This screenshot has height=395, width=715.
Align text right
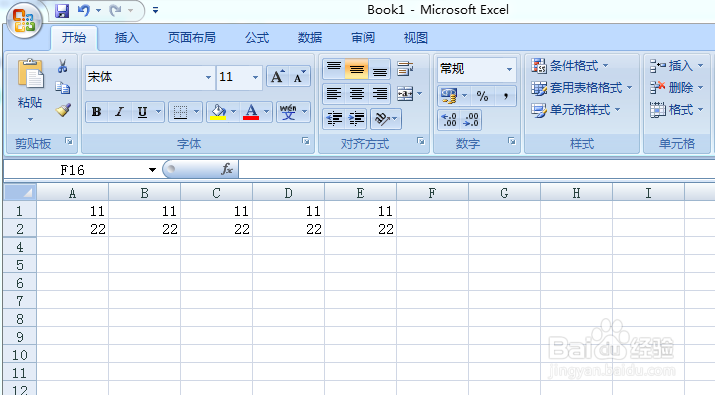pyautogui.click(x=379, y=94)
